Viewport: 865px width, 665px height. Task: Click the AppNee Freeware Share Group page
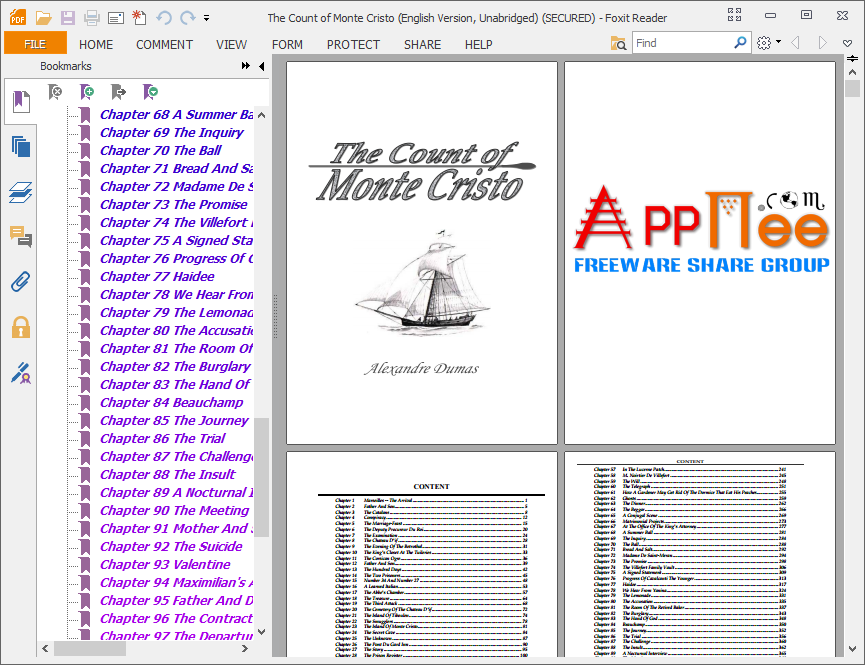(x=700, y=253)
